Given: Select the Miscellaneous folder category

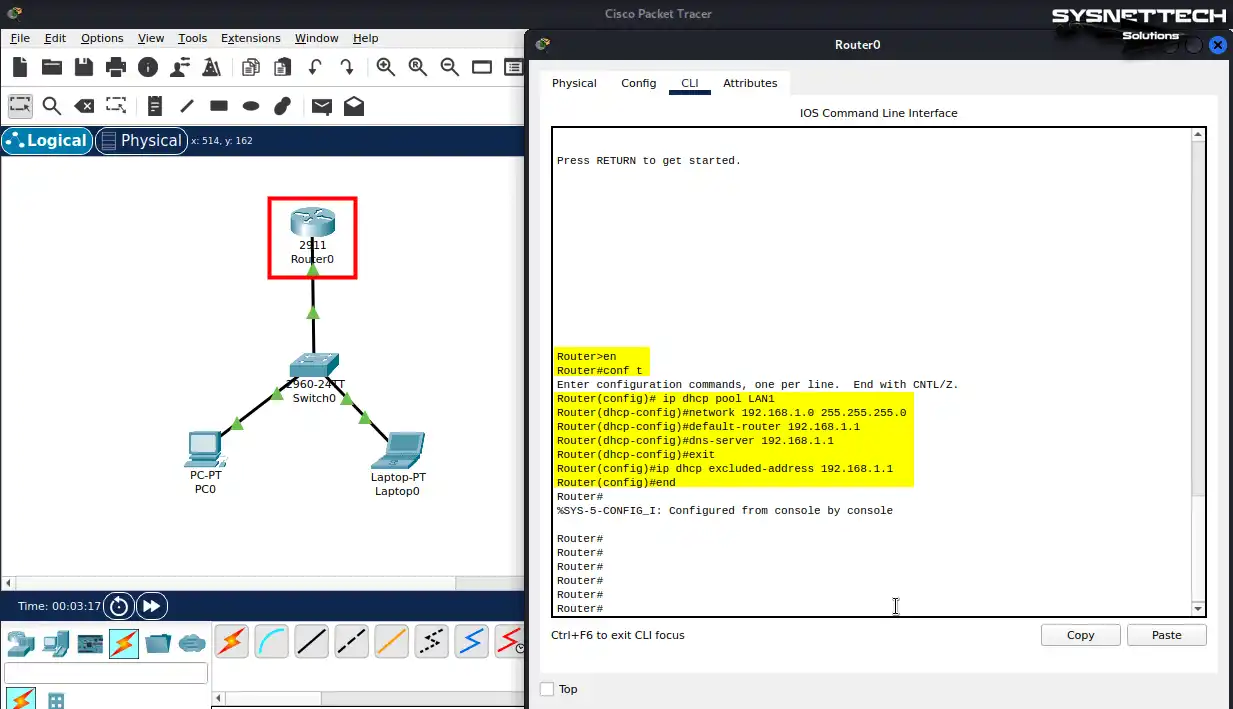Looking at the screenshot, I should [158, 643].
